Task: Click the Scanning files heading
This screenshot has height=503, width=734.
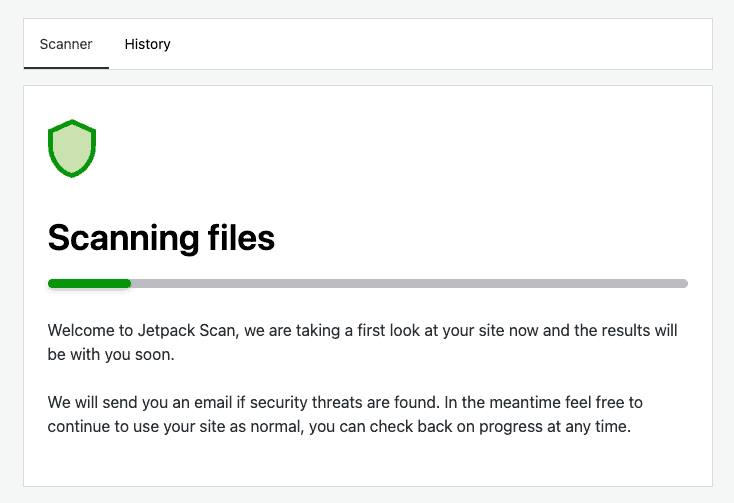Action: (161, 238)
